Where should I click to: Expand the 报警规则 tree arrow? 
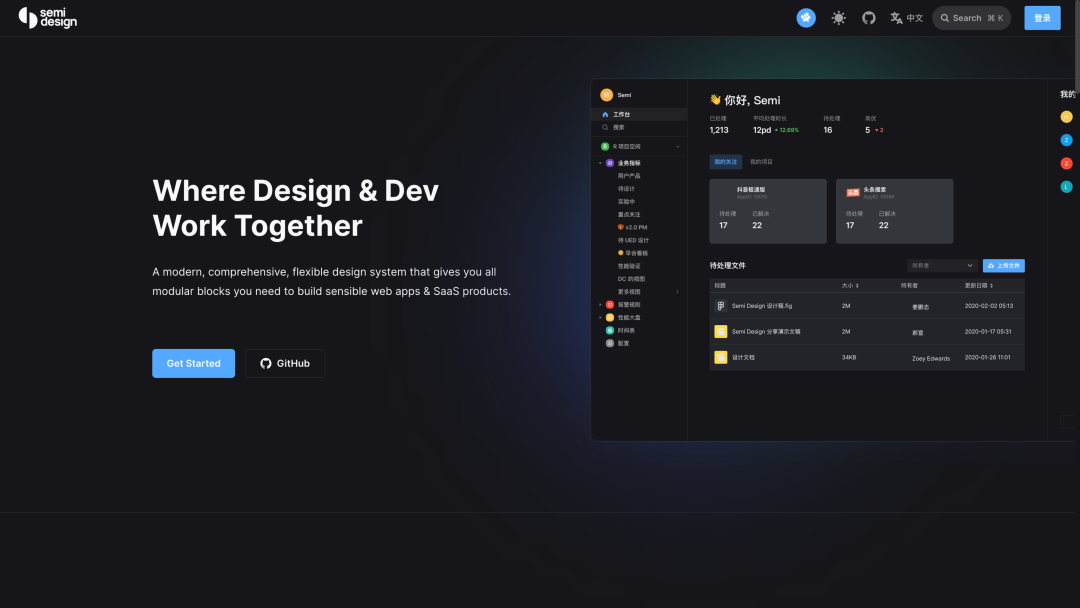(x=600, y=304)
